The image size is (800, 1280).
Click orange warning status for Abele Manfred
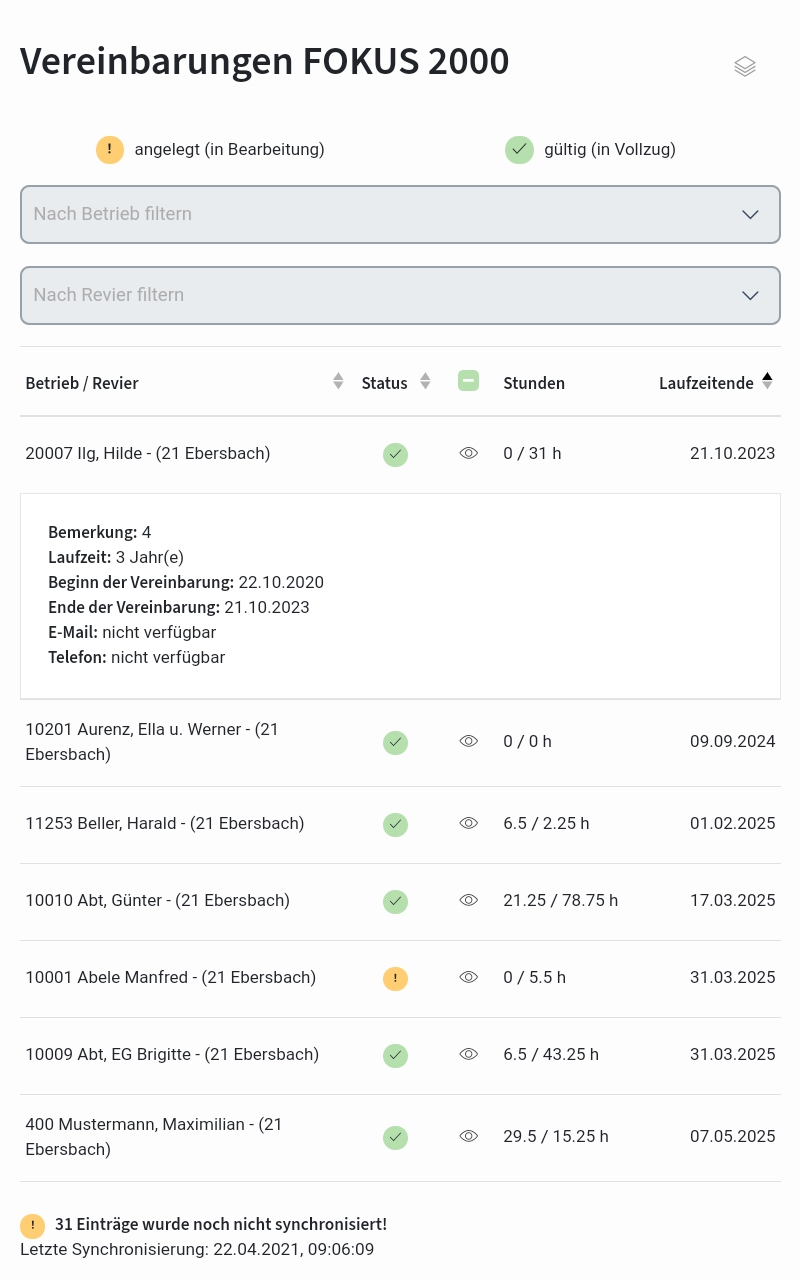coord(395,979)
